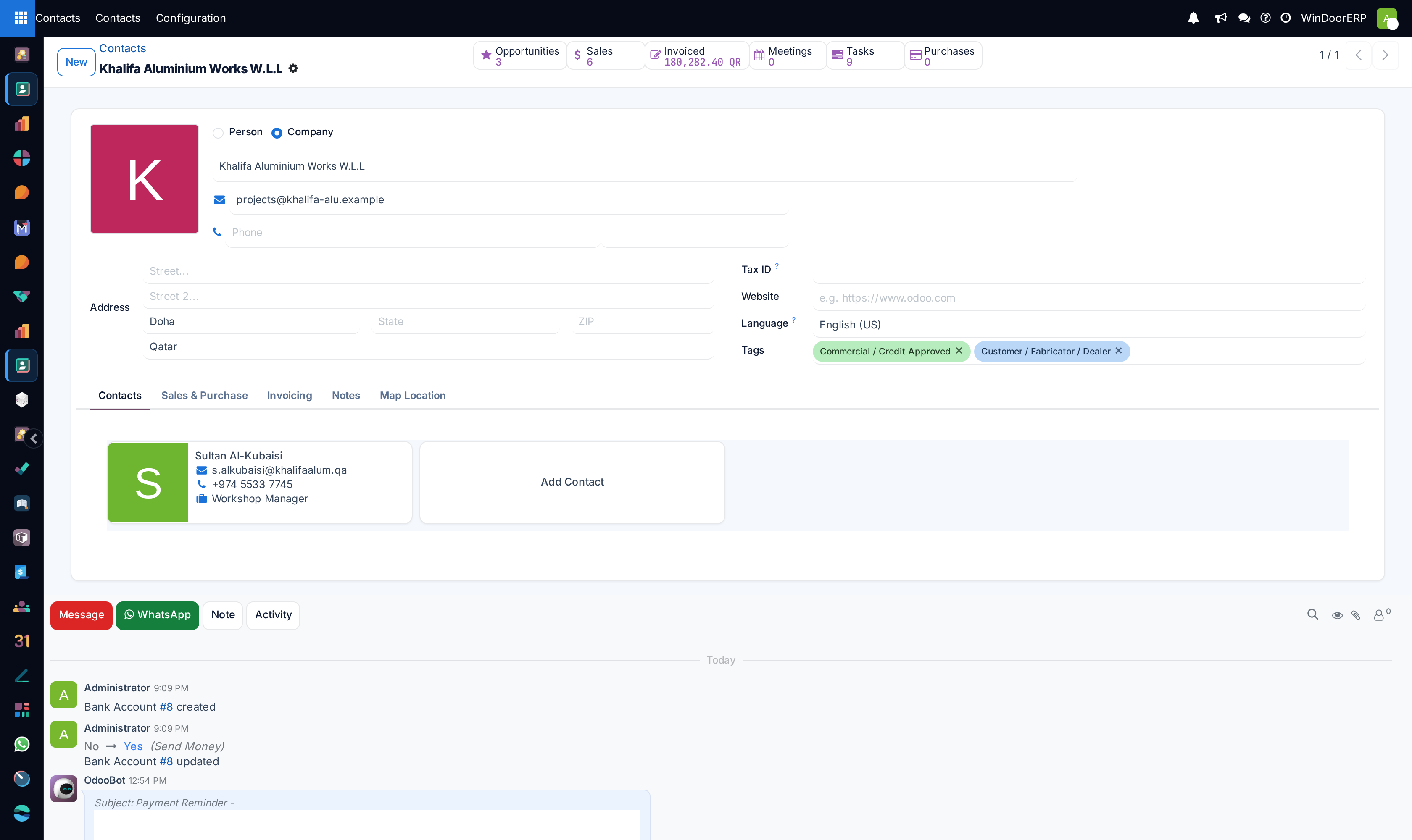Switch to the Sales & Purchase tab
Screen dimensions: 1412x840
205,395
